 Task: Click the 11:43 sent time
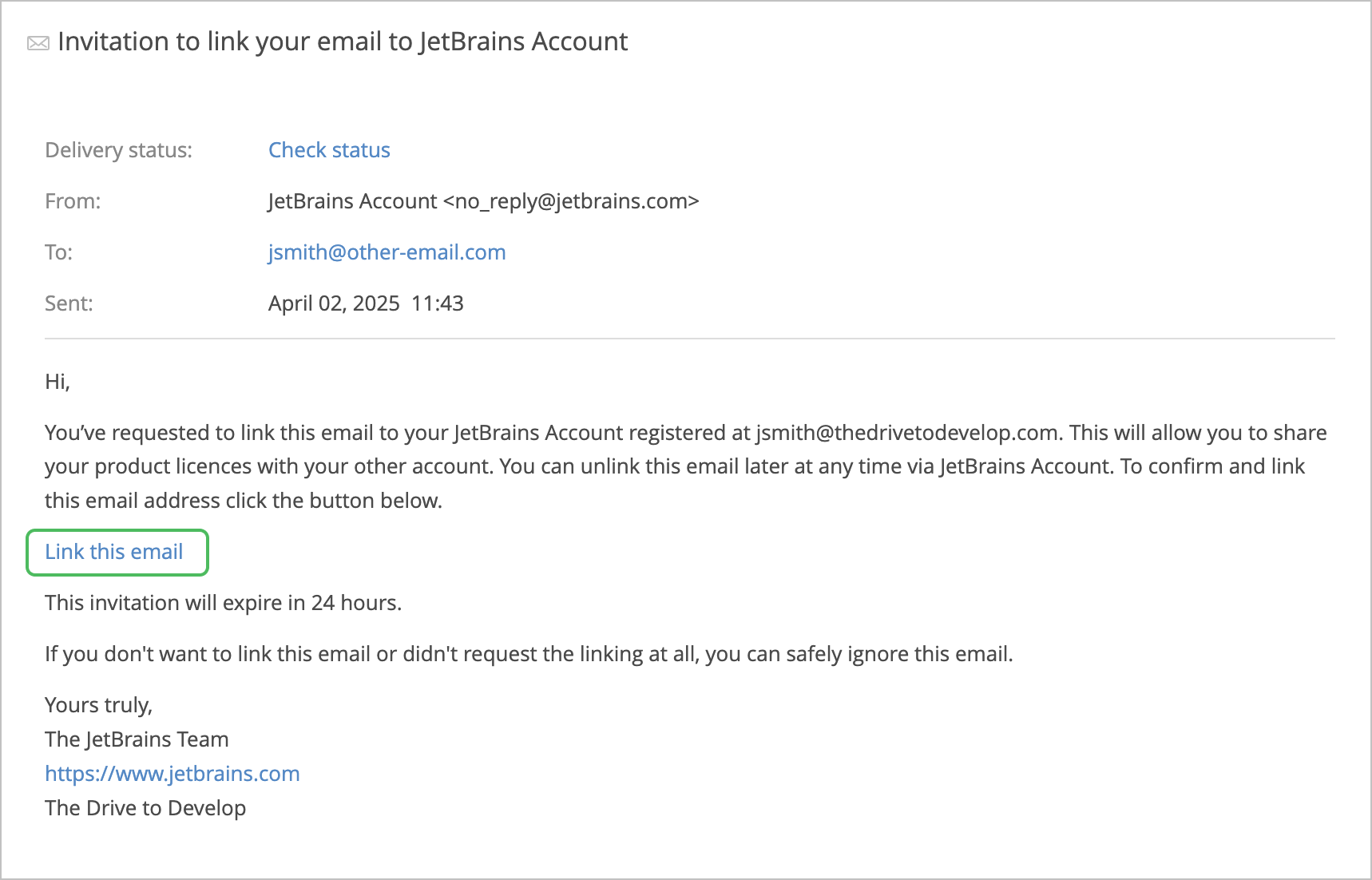click(438, 303)
